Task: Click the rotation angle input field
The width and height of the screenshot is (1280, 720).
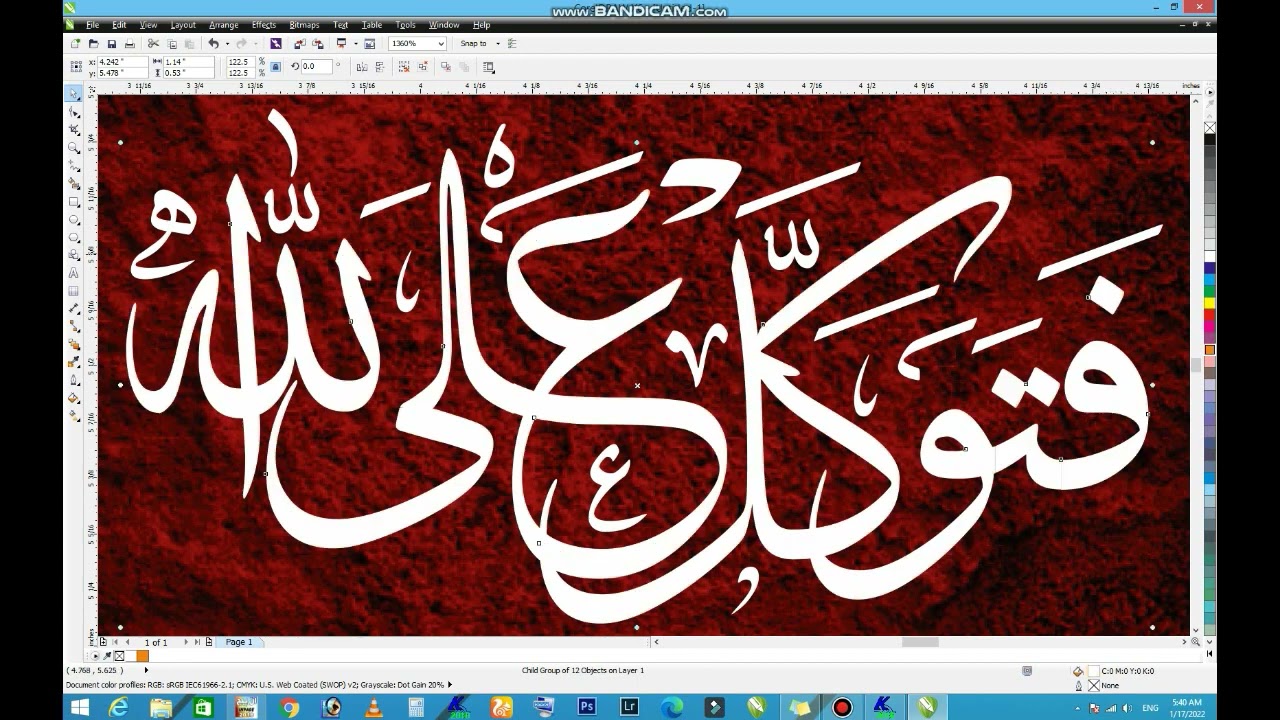Action: [x=317, y=67]
